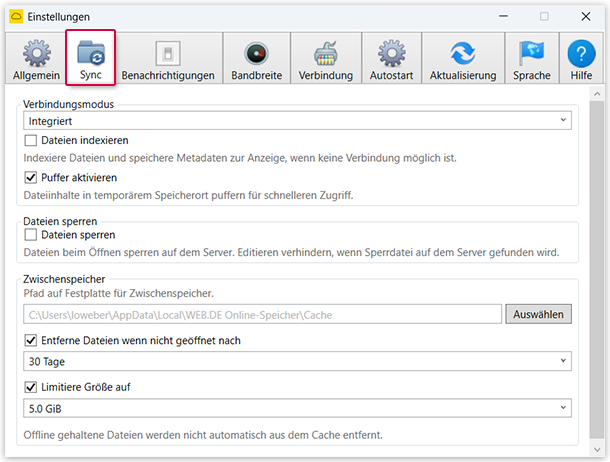Select the Sprache flag tab
Viewport: 610px width, 462px height.
(532, 58)
